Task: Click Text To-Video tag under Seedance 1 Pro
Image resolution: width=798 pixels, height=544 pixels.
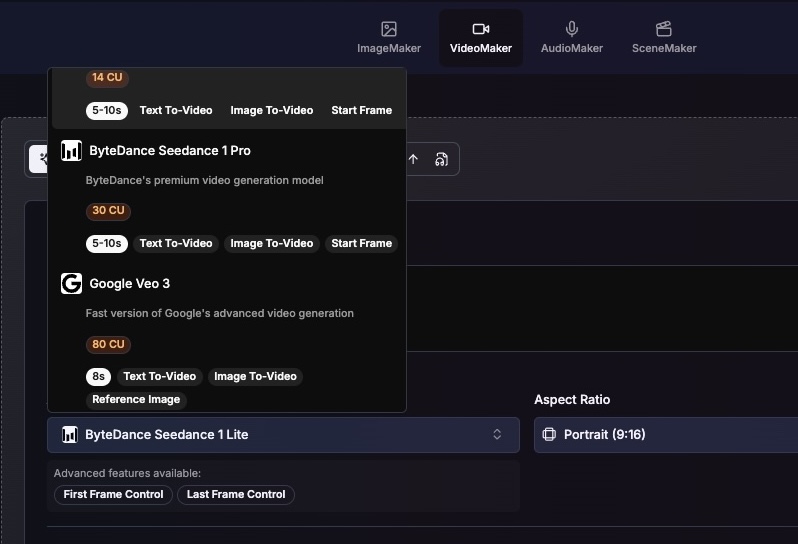Action: point(176,244)
